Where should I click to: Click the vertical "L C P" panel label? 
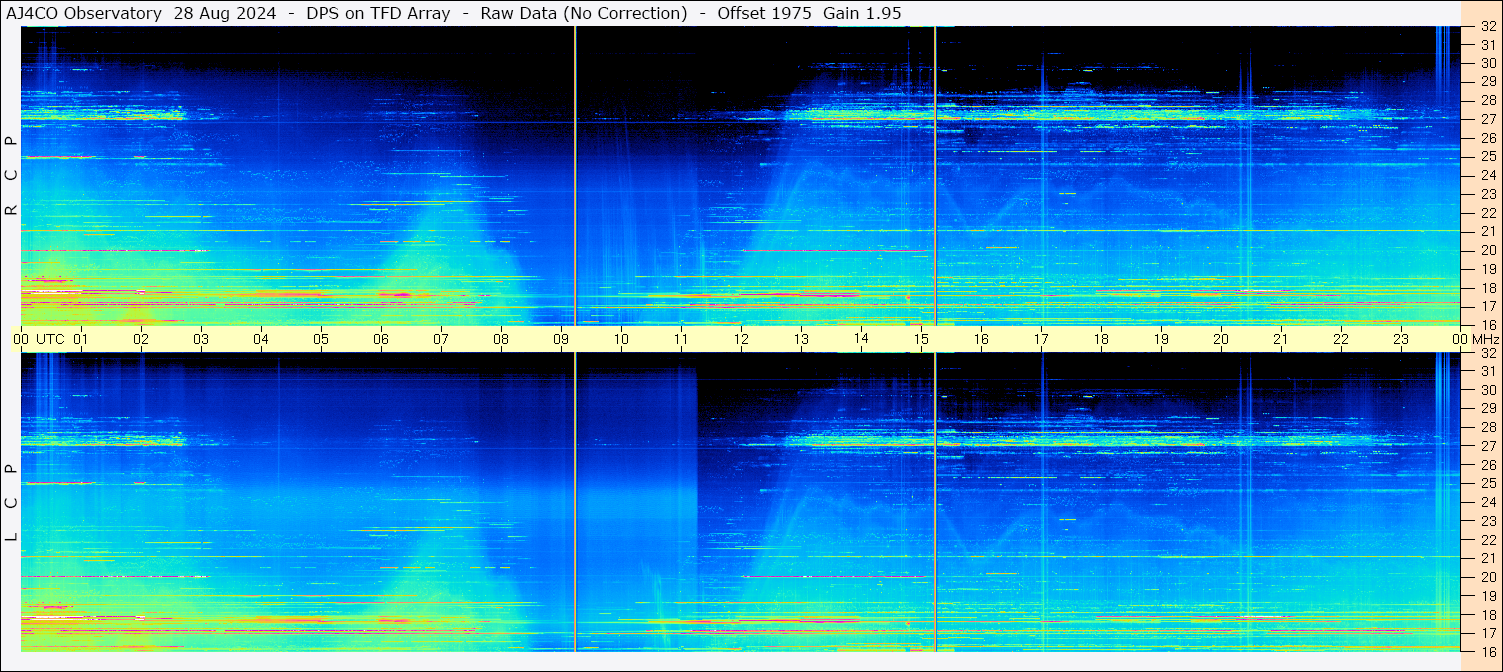(x=11, y=503)
